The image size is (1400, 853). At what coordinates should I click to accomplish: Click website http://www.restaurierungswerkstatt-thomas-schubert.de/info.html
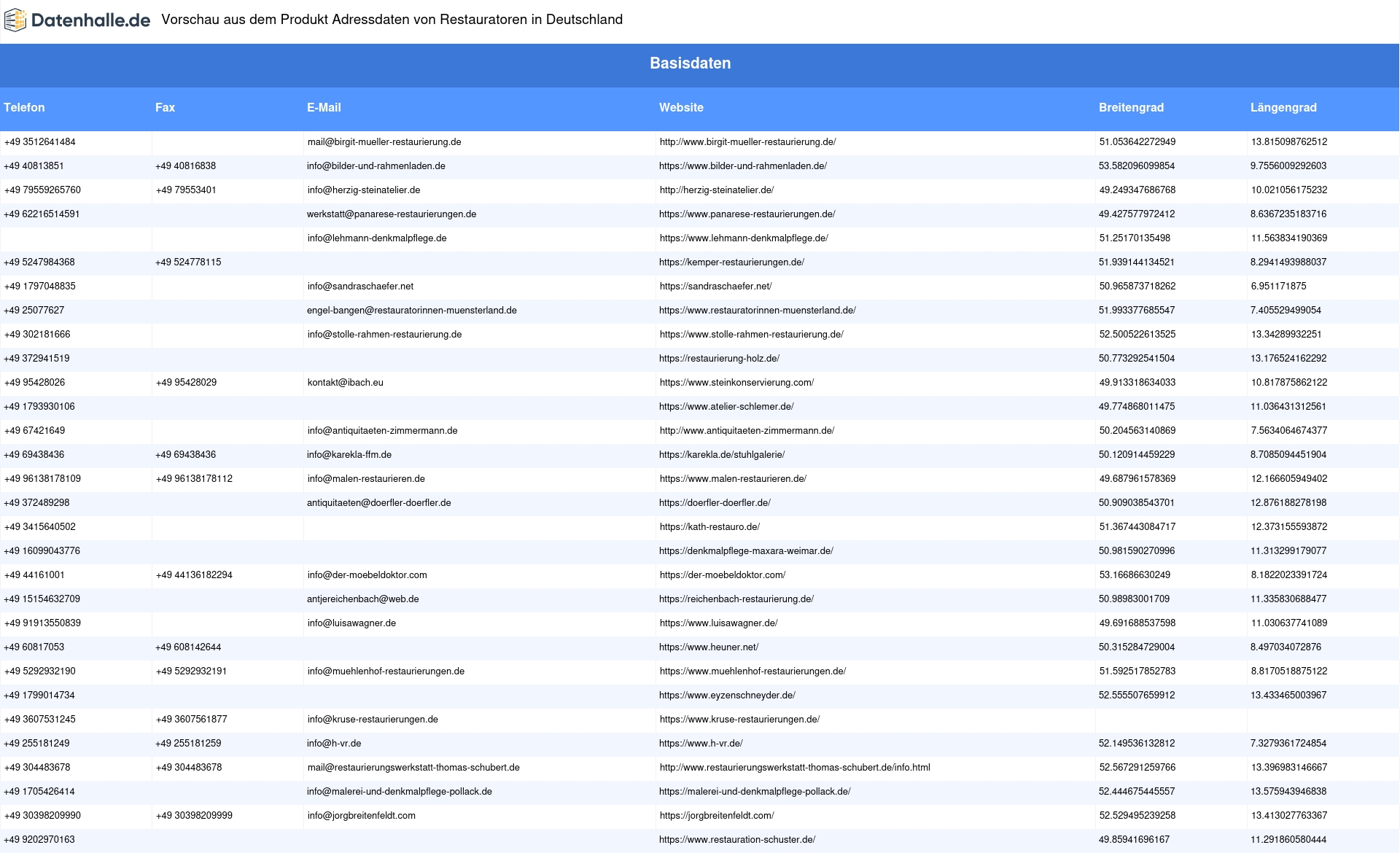[795, 768]
